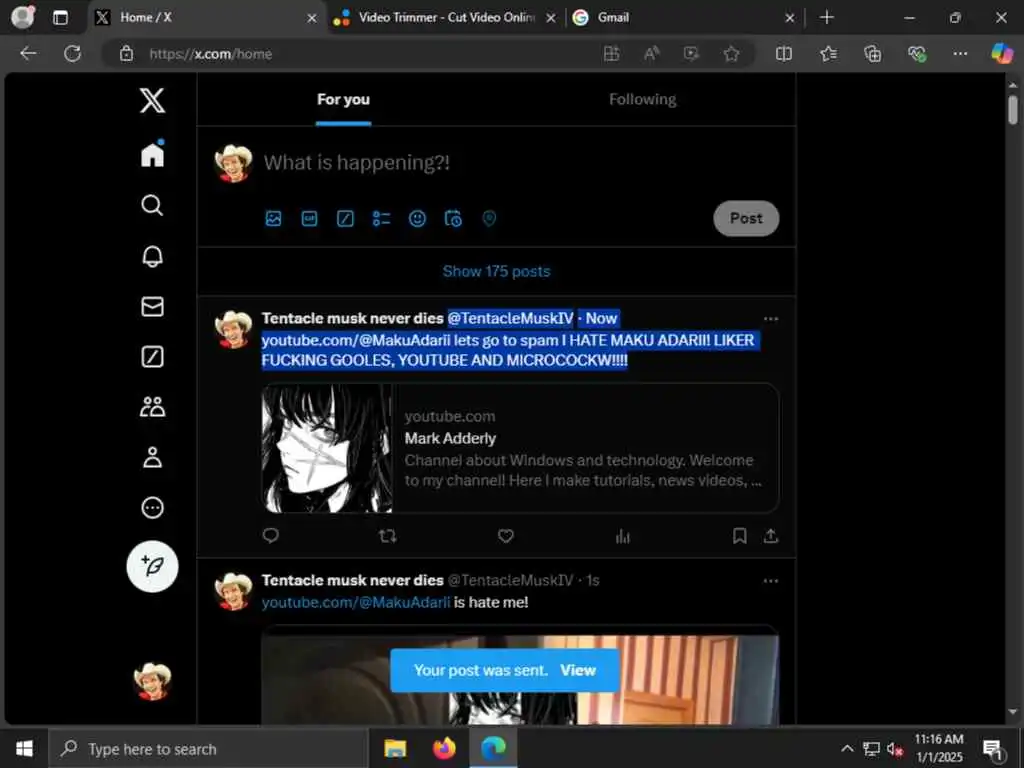The width and height of the screenshot is (1024, 768).
Task: Open Windows notification center icon
Action: (x=993, y=750)
